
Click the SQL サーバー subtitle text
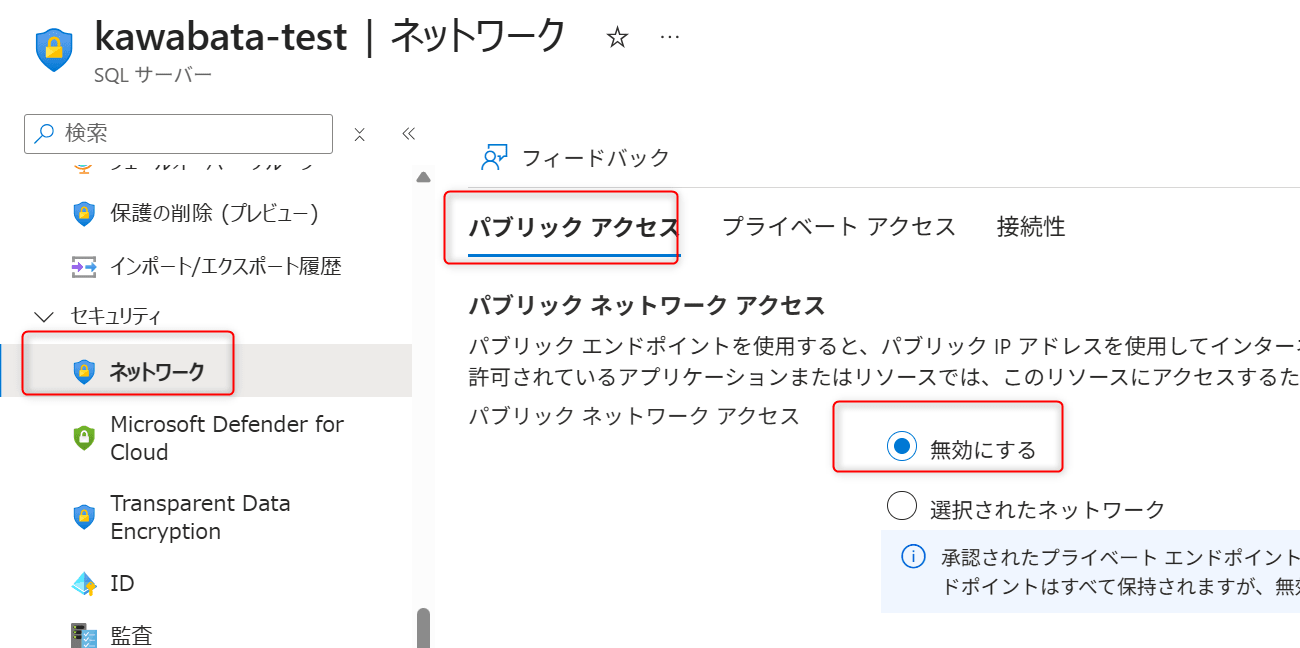tap(153, 76)
